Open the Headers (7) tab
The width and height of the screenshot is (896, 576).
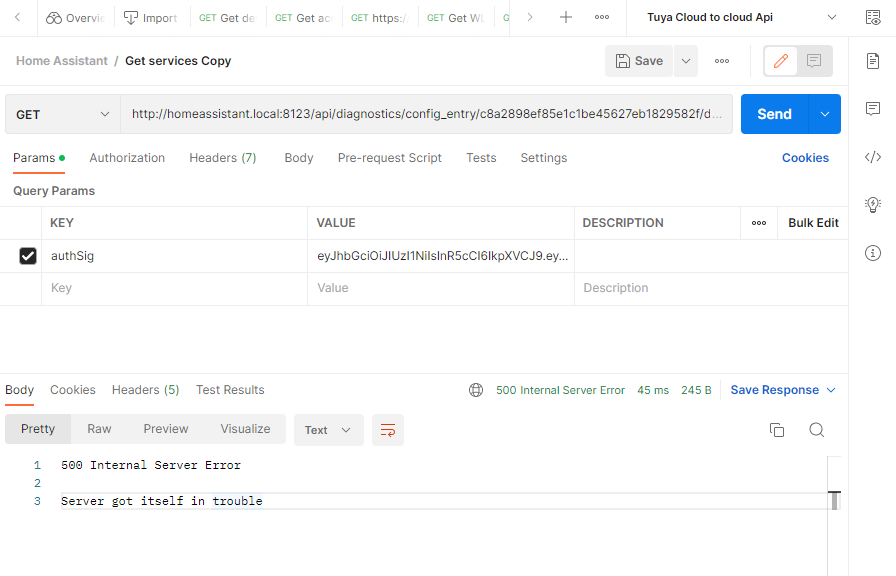point(222,157)
